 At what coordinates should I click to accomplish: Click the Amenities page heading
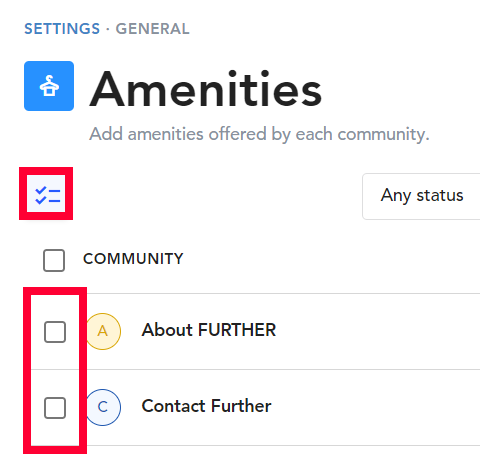tap(206, 90)
